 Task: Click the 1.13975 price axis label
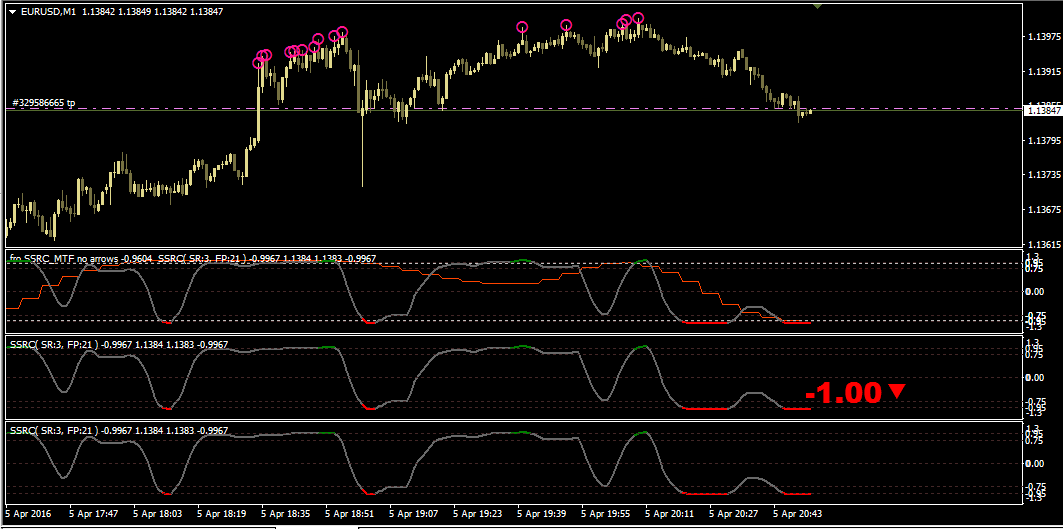pos(1043,36)
